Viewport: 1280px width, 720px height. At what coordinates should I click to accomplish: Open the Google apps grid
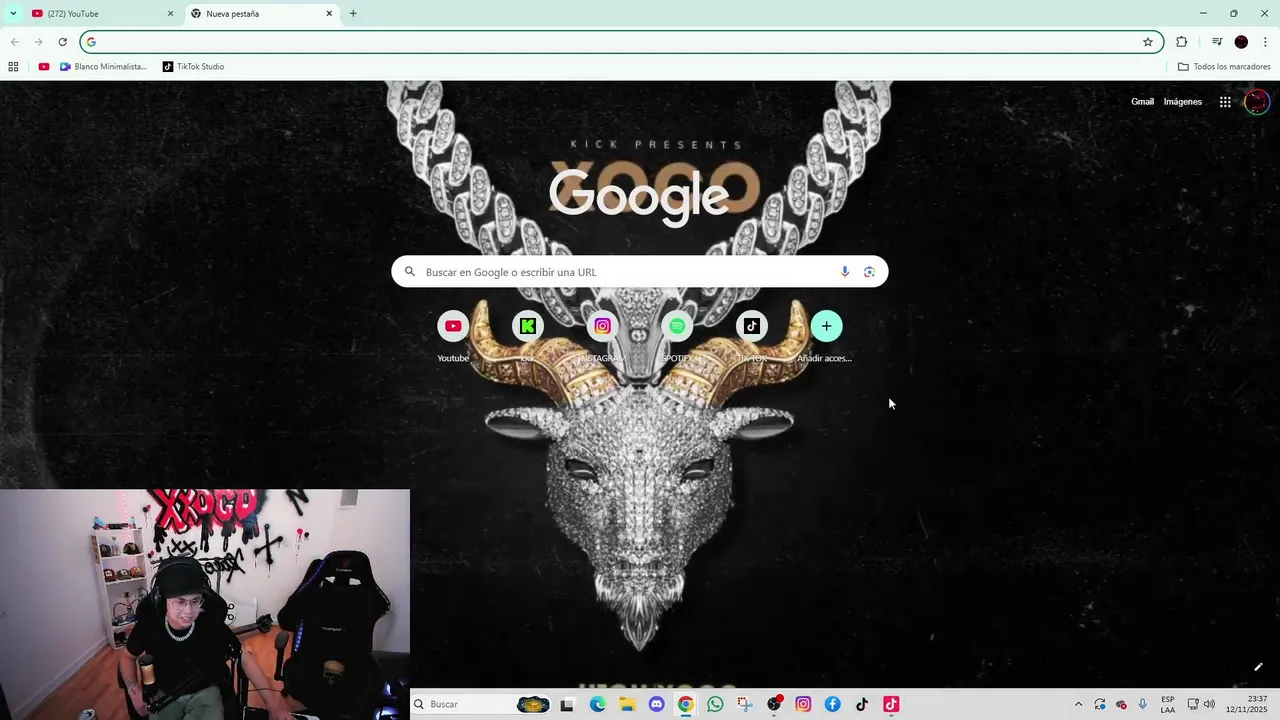[1225, 102]
